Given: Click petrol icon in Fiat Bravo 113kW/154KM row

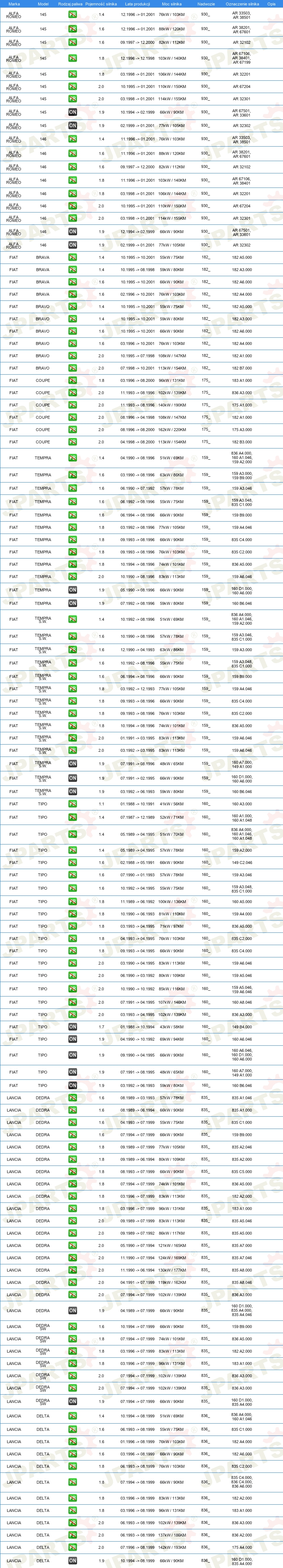Looking at the screenshot, I should coord(72,368).
